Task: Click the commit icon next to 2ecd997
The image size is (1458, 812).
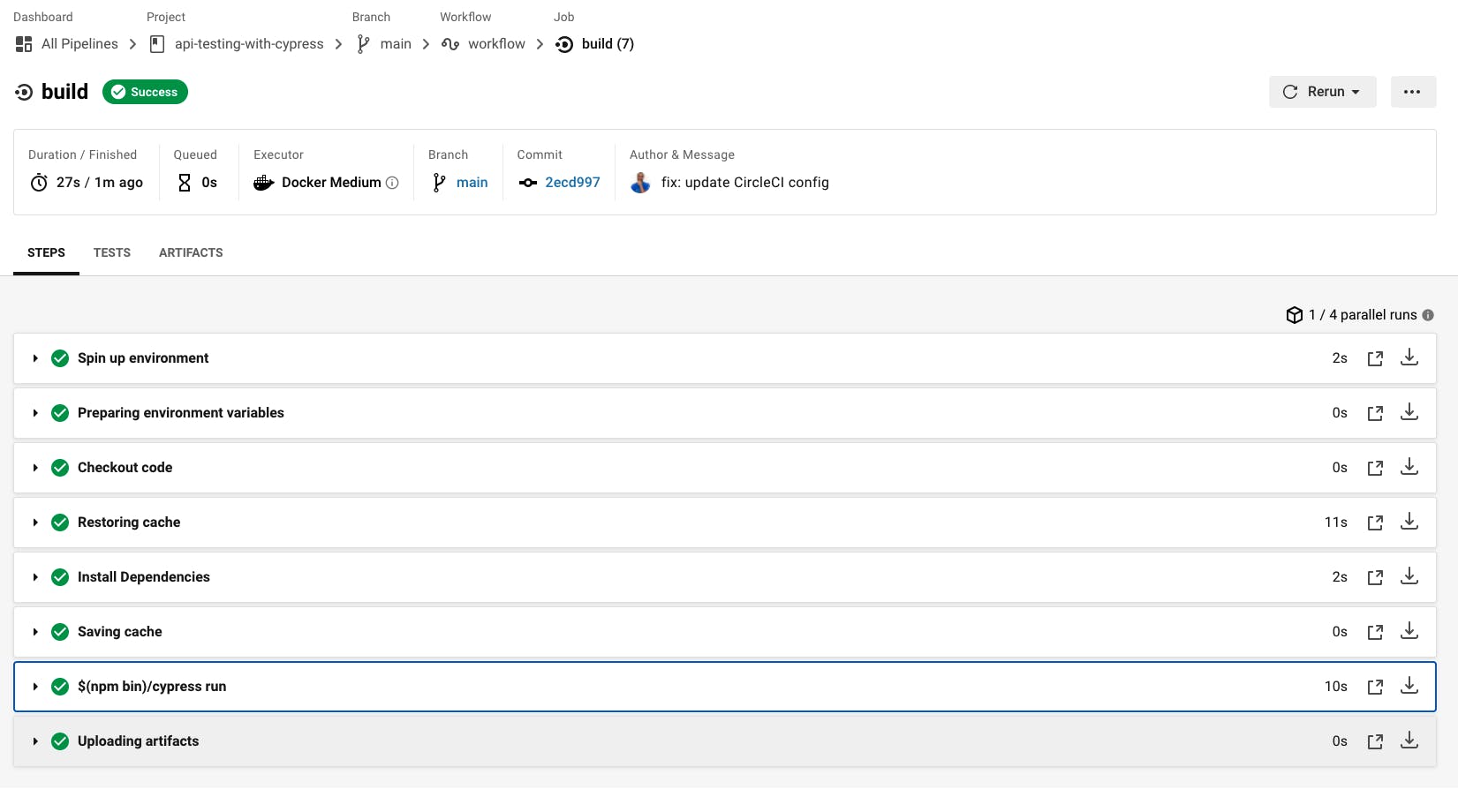Action: pos(527,183)
